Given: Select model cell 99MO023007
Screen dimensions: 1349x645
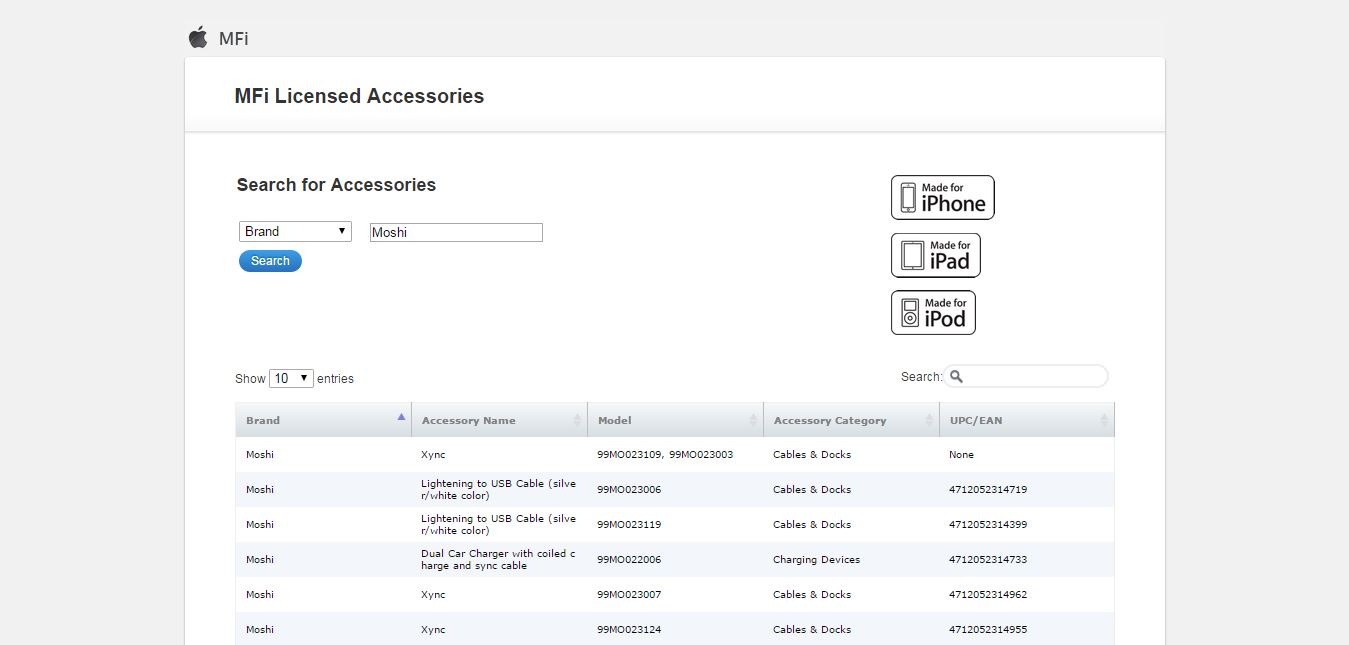Looking at the screenshot, I should coord(629,595).
